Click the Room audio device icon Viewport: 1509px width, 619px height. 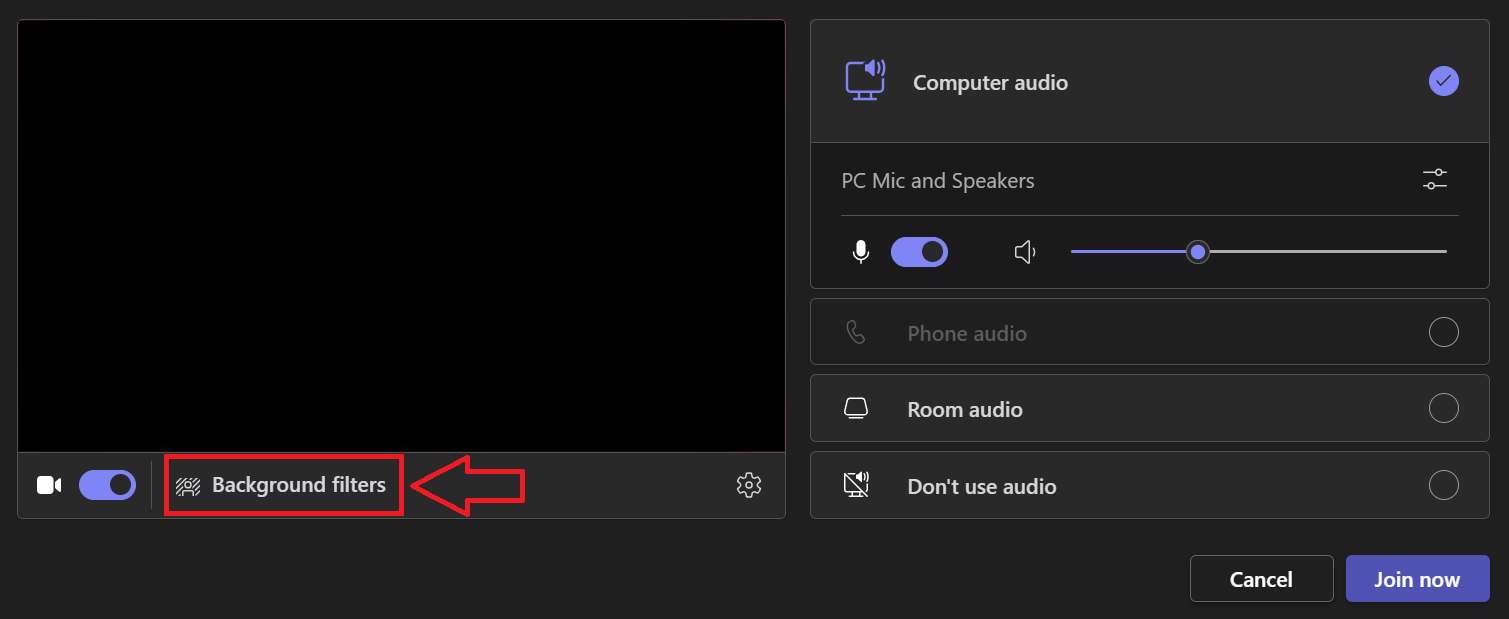pos(856,409)
